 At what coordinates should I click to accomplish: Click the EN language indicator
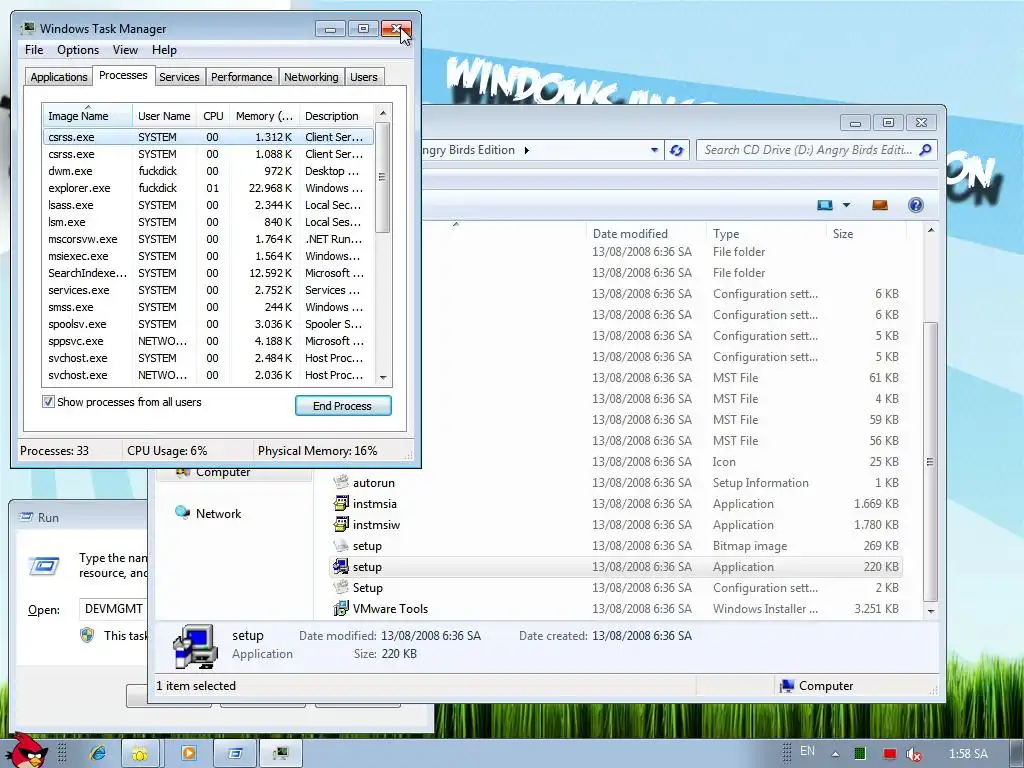(x=807, y=751)
